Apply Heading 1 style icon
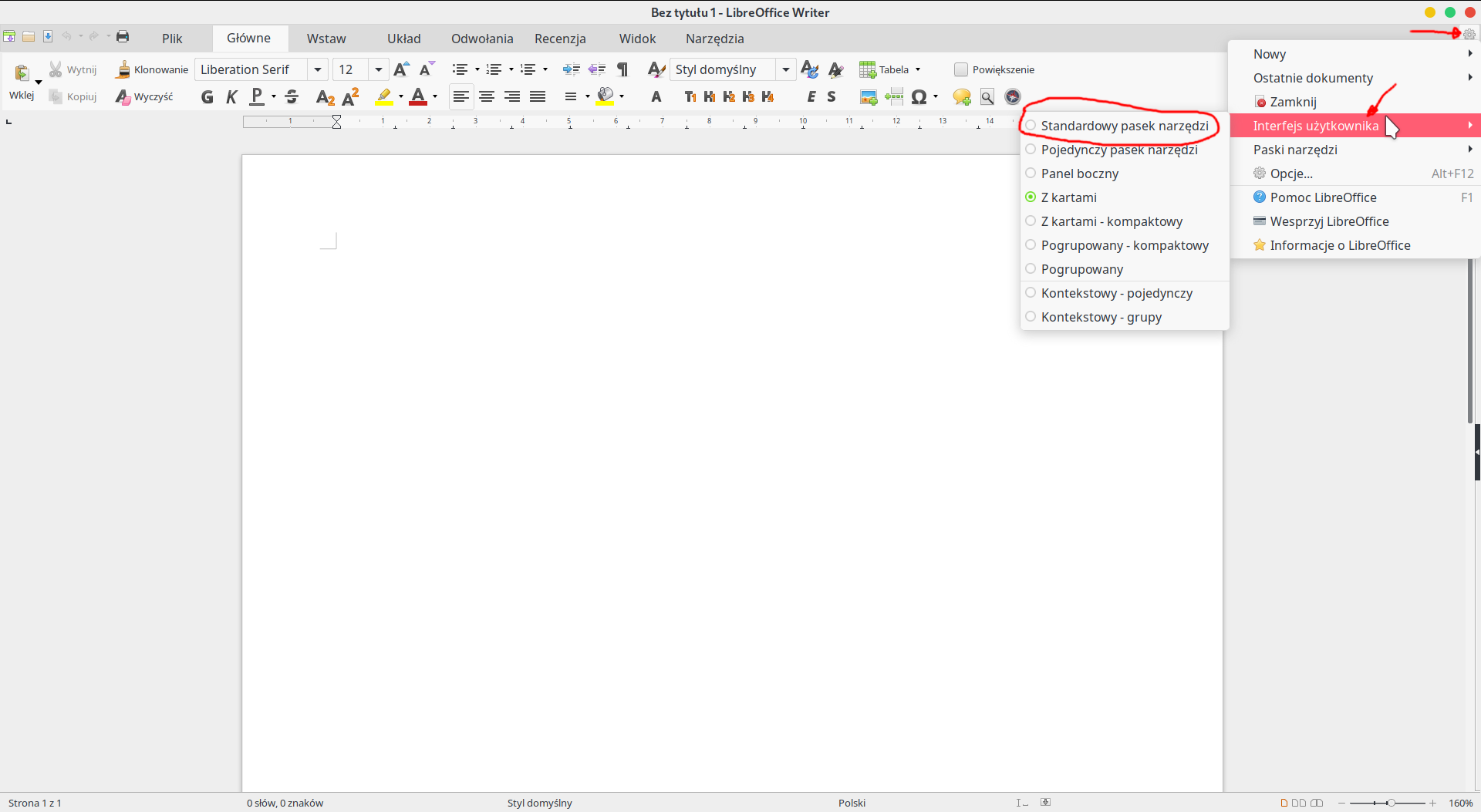 [709, 96]
